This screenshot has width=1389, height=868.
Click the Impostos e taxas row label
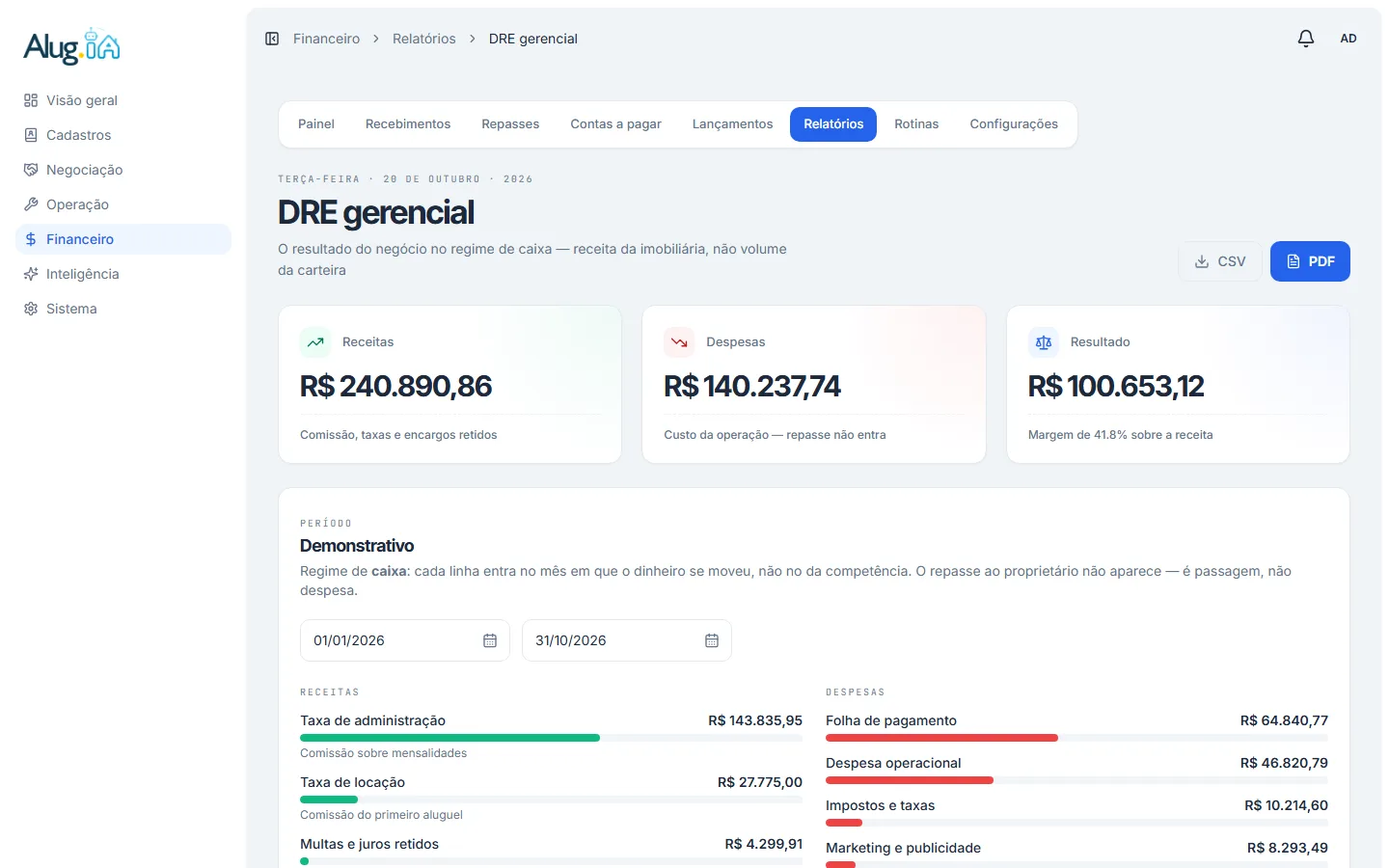pyautogui.click(x=880, y=805)
